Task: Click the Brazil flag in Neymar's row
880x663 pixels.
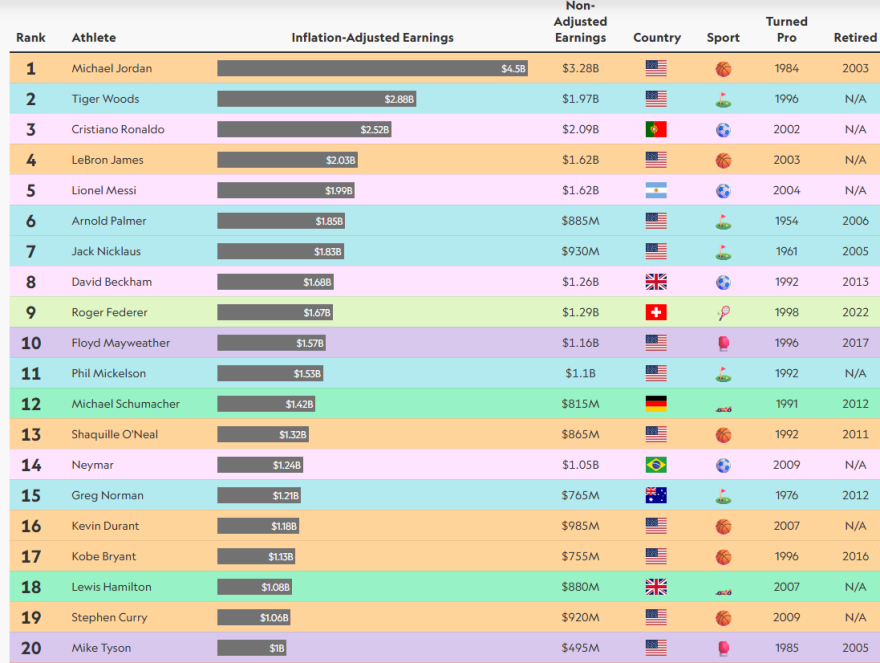Action: pos(656,465)
